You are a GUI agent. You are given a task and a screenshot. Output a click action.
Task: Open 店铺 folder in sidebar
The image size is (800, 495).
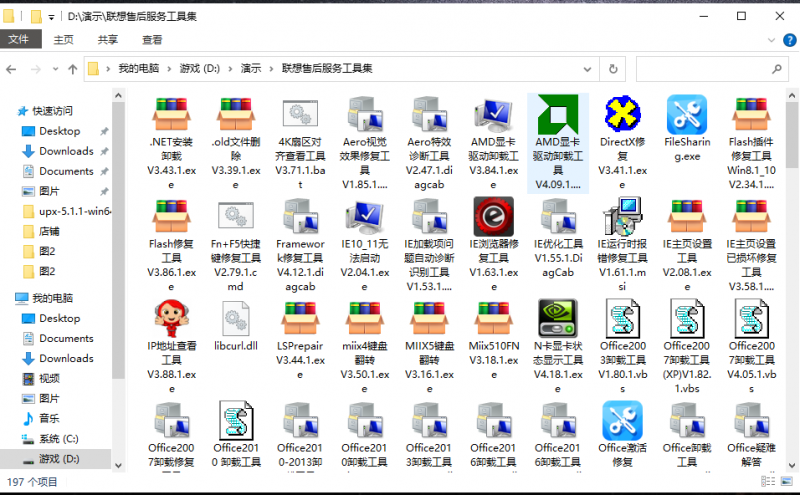[x=49, y=231]
